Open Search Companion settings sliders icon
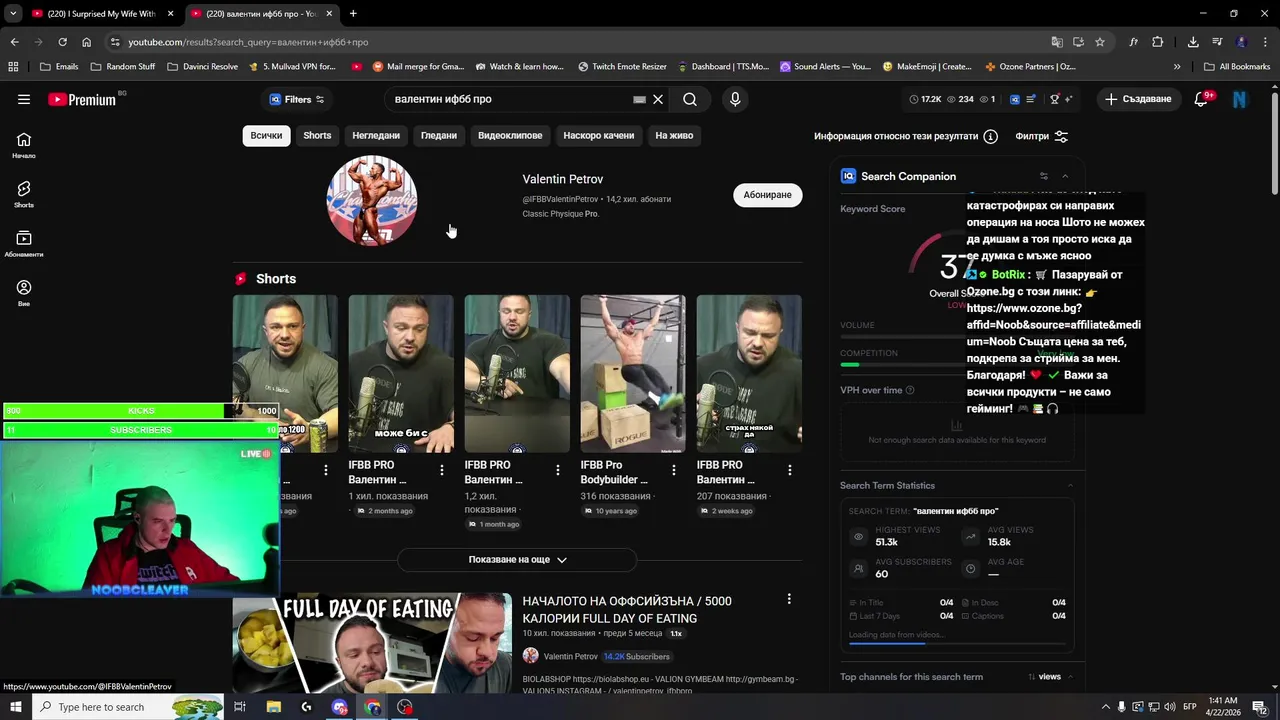Image resolution: width=1280 pixels, height=720 pixels. tap(1044, 176)
